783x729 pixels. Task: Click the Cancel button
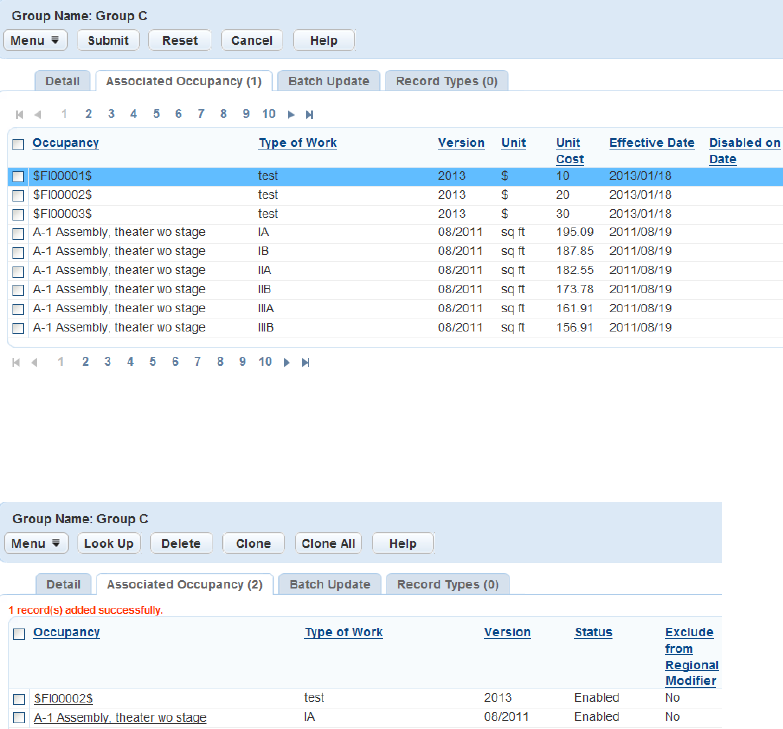252,40
